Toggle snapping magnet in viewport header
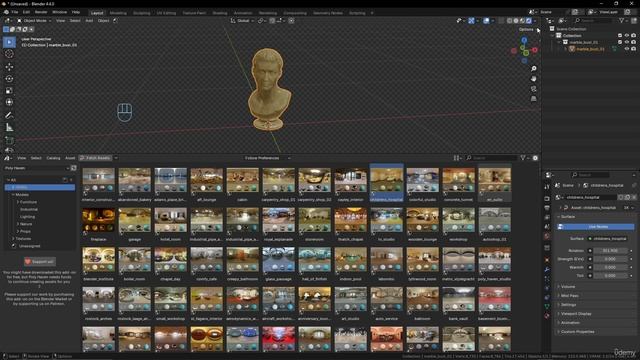 (272, 20)
